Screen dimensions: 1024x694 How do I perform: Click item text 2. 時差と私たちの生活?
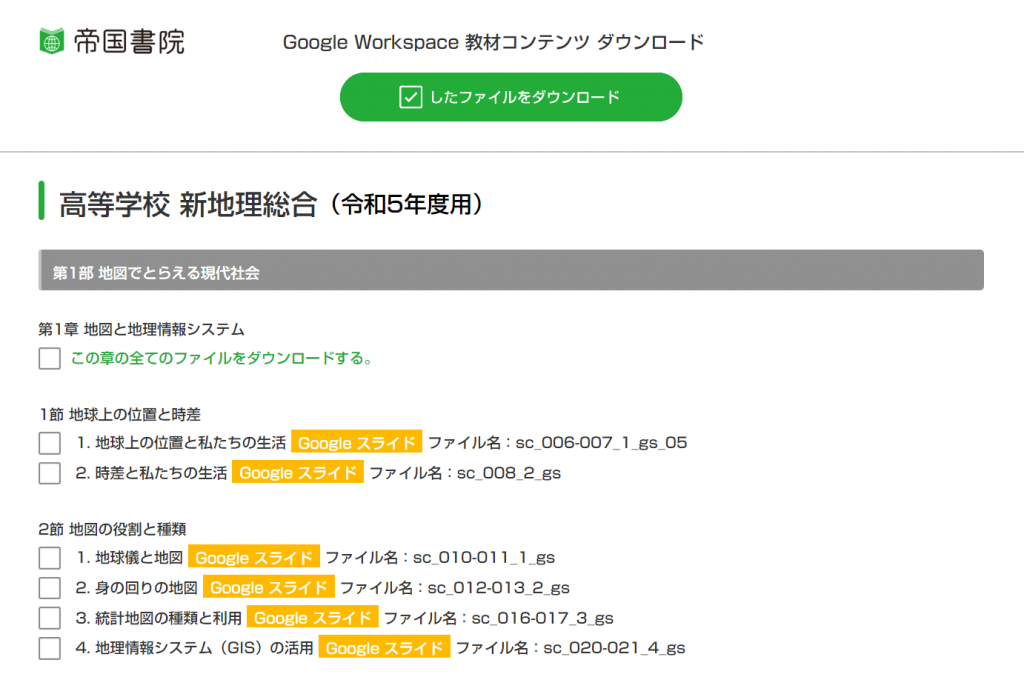[152, 473]
